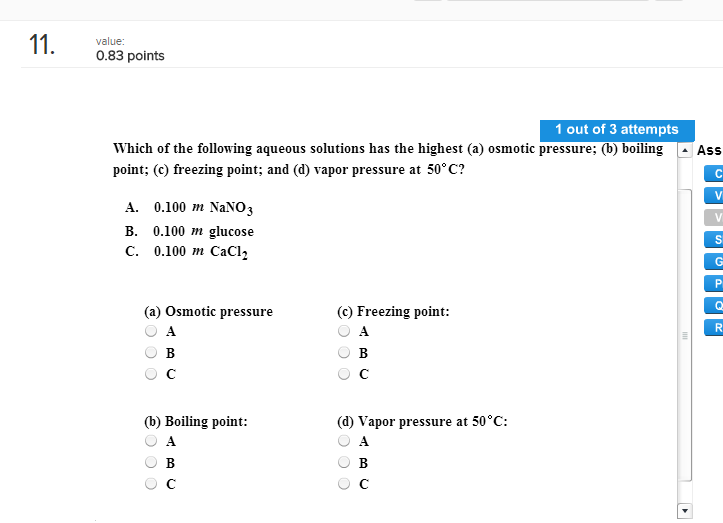Click the blue "C" sidebar button
723x523 pixels.
(x=715, y=174)
